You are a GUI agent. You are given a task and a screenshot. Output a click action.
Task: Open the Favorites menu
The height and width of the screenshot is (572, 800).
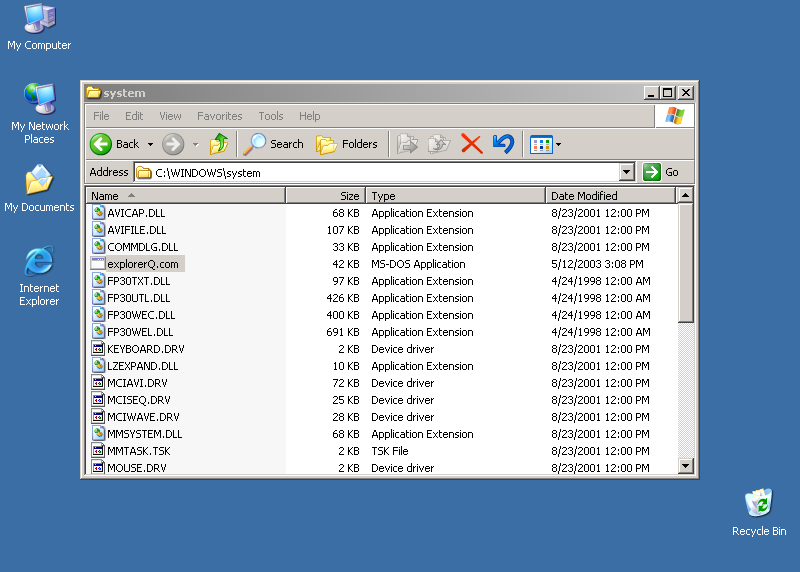point(219,116)
